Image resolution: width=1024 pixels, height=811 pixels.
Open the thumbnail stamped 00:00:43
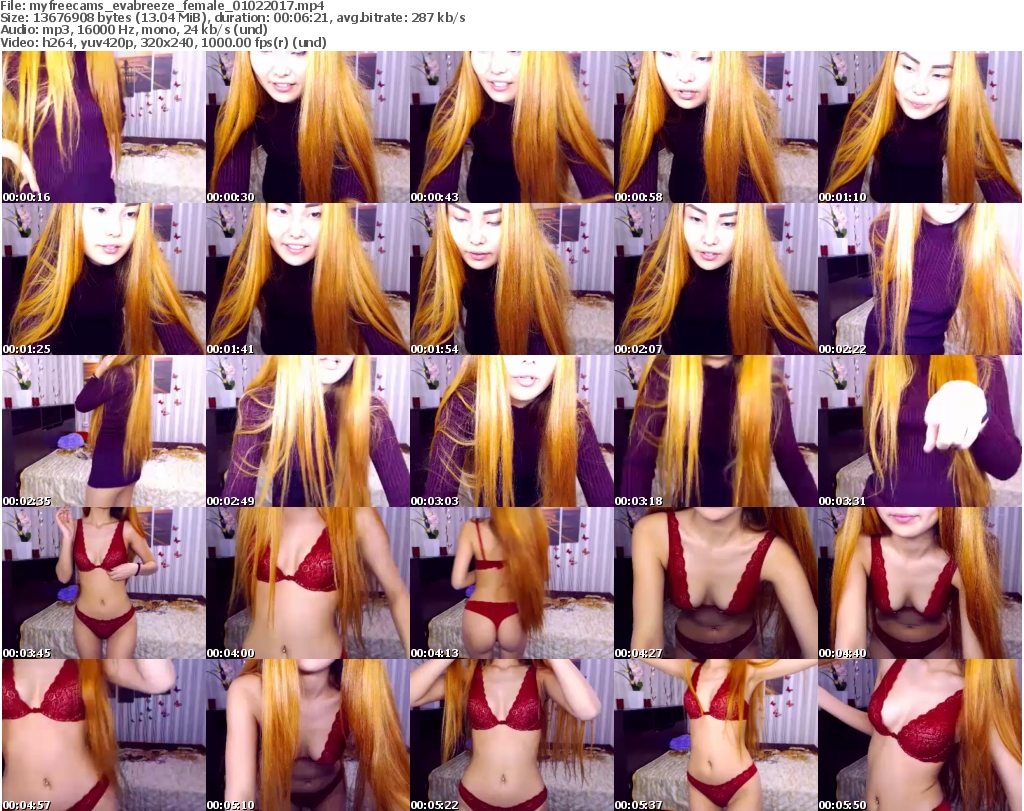pyautogui.click(x=511, y=127)
